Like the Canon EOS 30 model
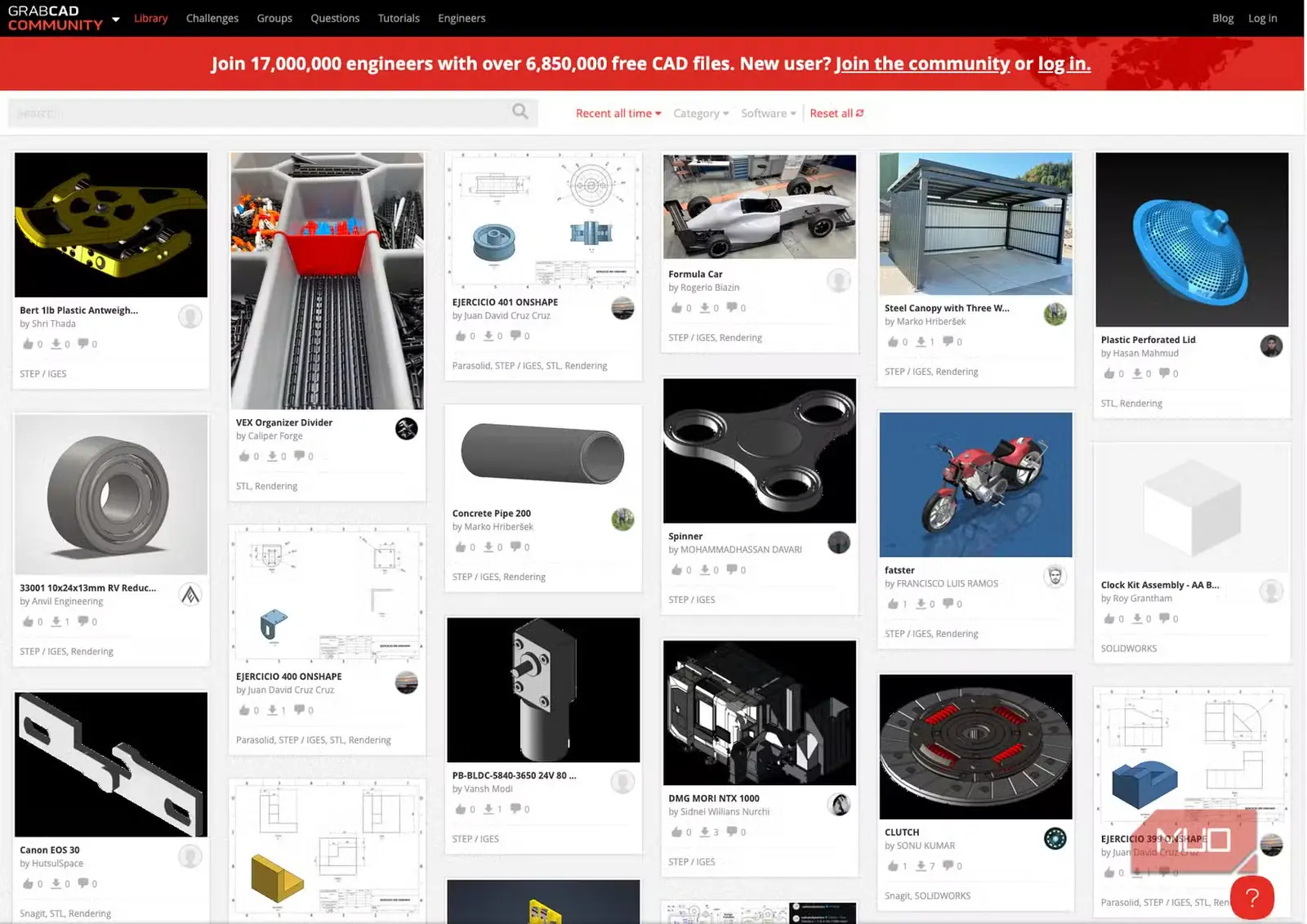Viewport: 1307px width, 924px height. point(28,883)
